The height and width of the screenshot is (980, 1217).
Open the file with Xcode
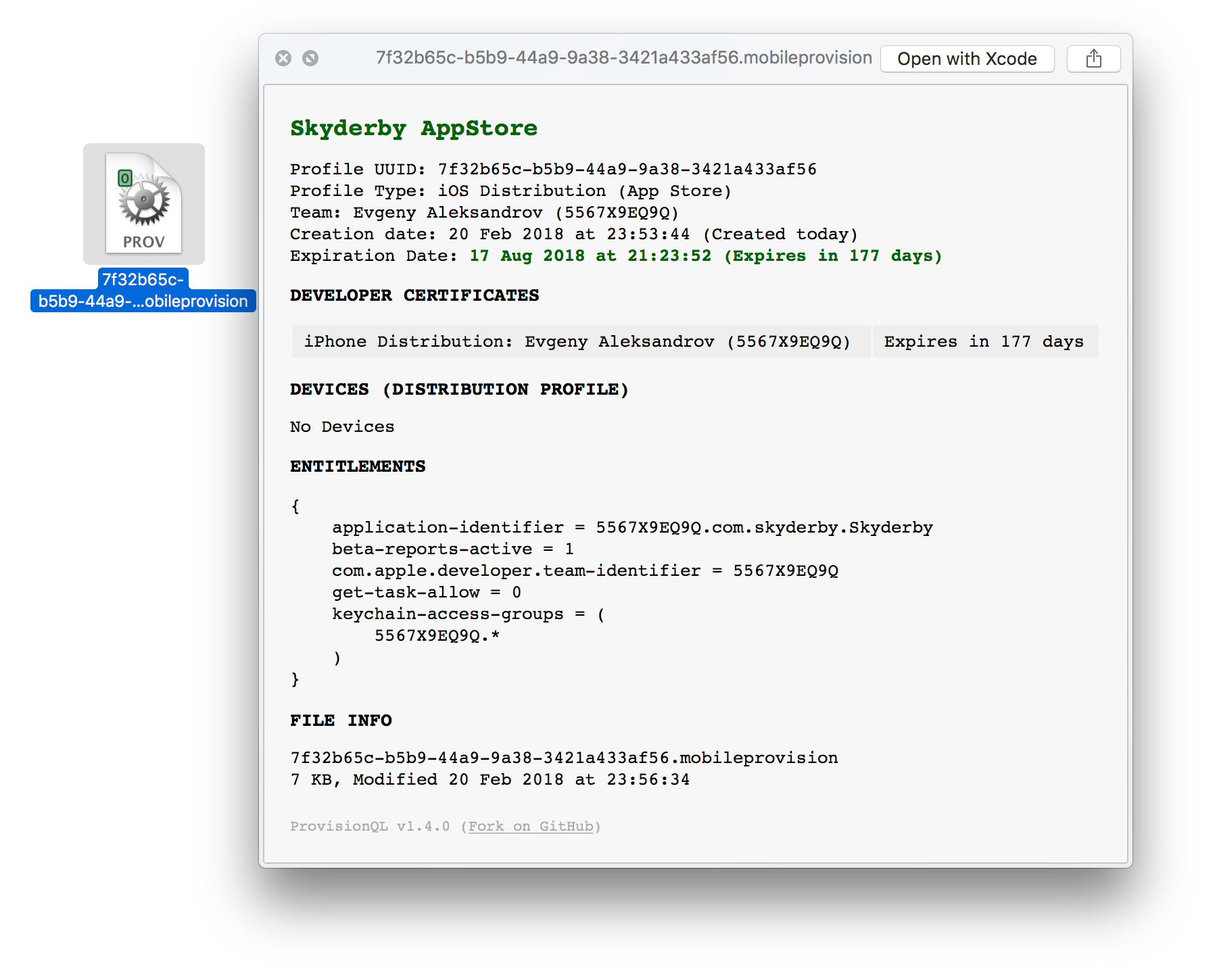pos(967,59)
